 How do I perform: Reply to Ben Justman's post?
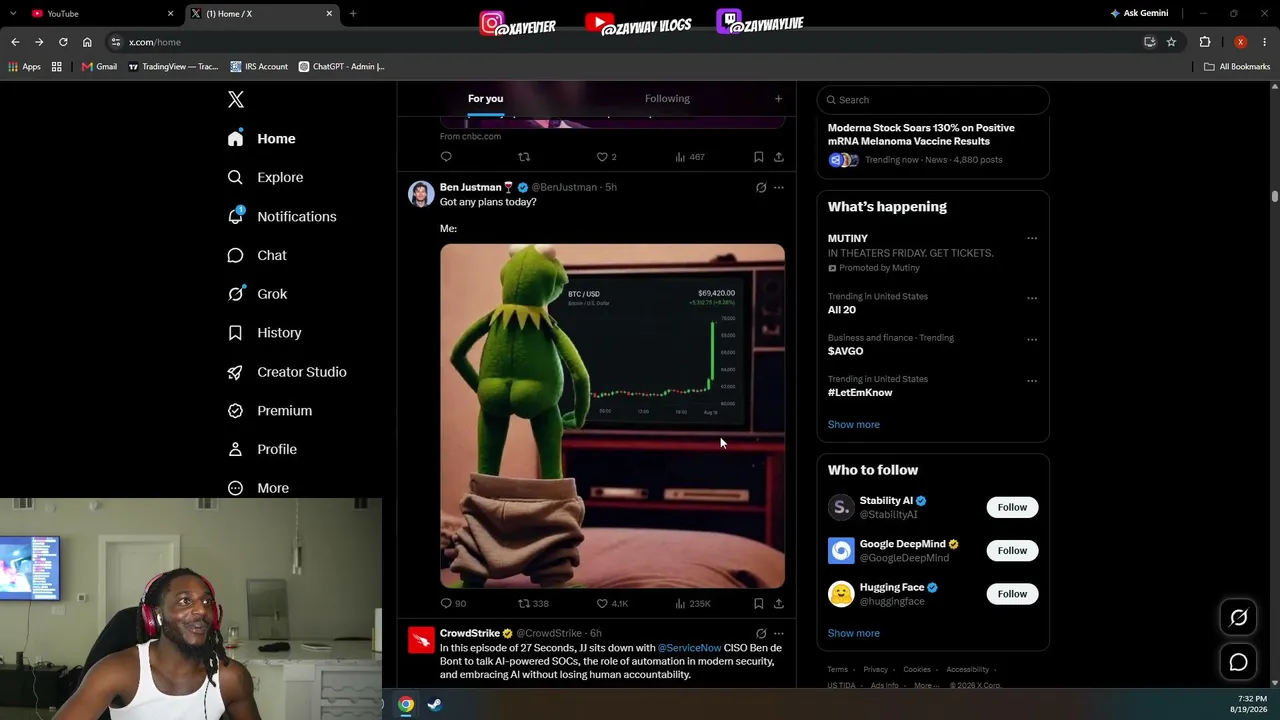(447, 603)
